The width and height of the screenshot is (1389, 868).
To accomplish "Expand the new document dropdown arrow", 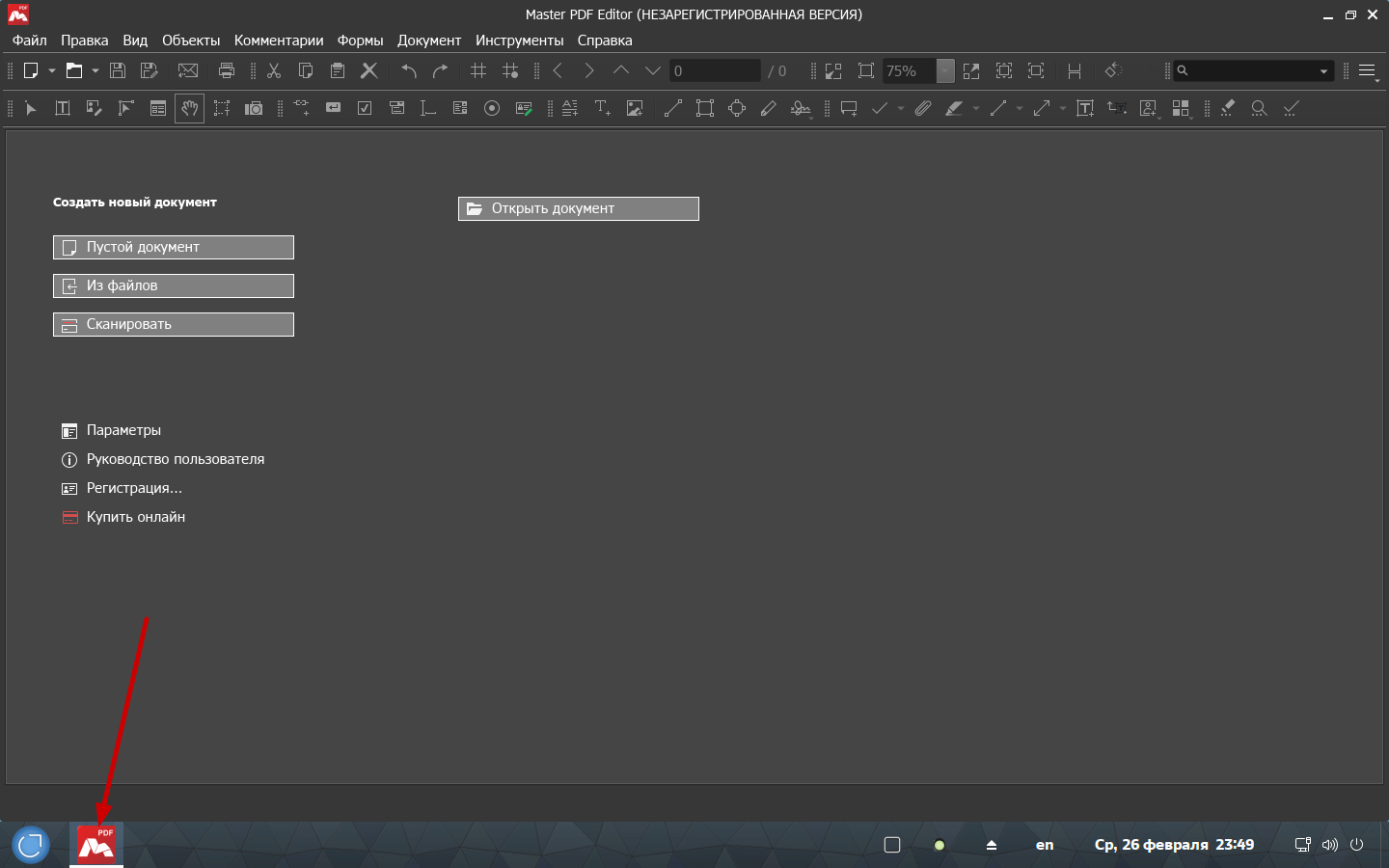I will click(x=52, y=70).
